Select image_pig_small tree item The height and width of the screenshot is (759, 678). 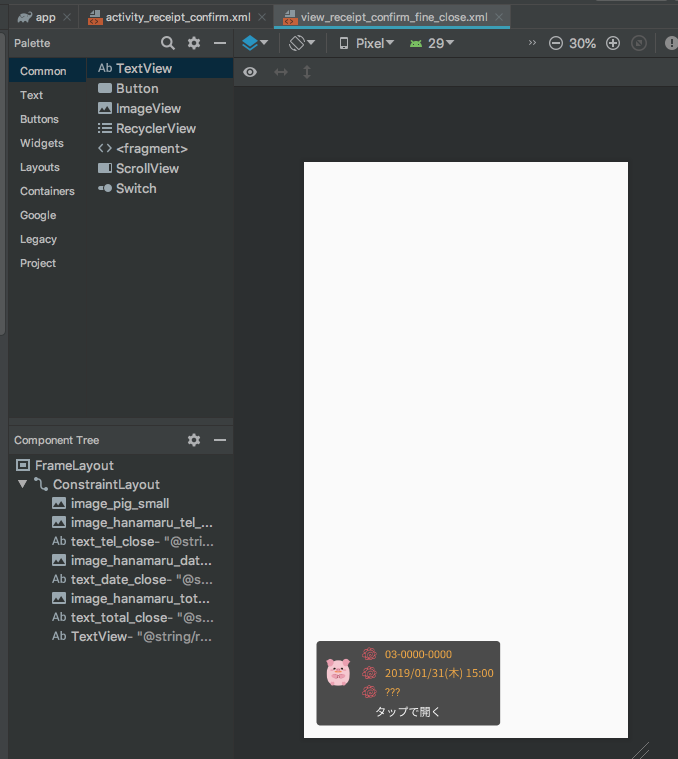click(111, 503)
